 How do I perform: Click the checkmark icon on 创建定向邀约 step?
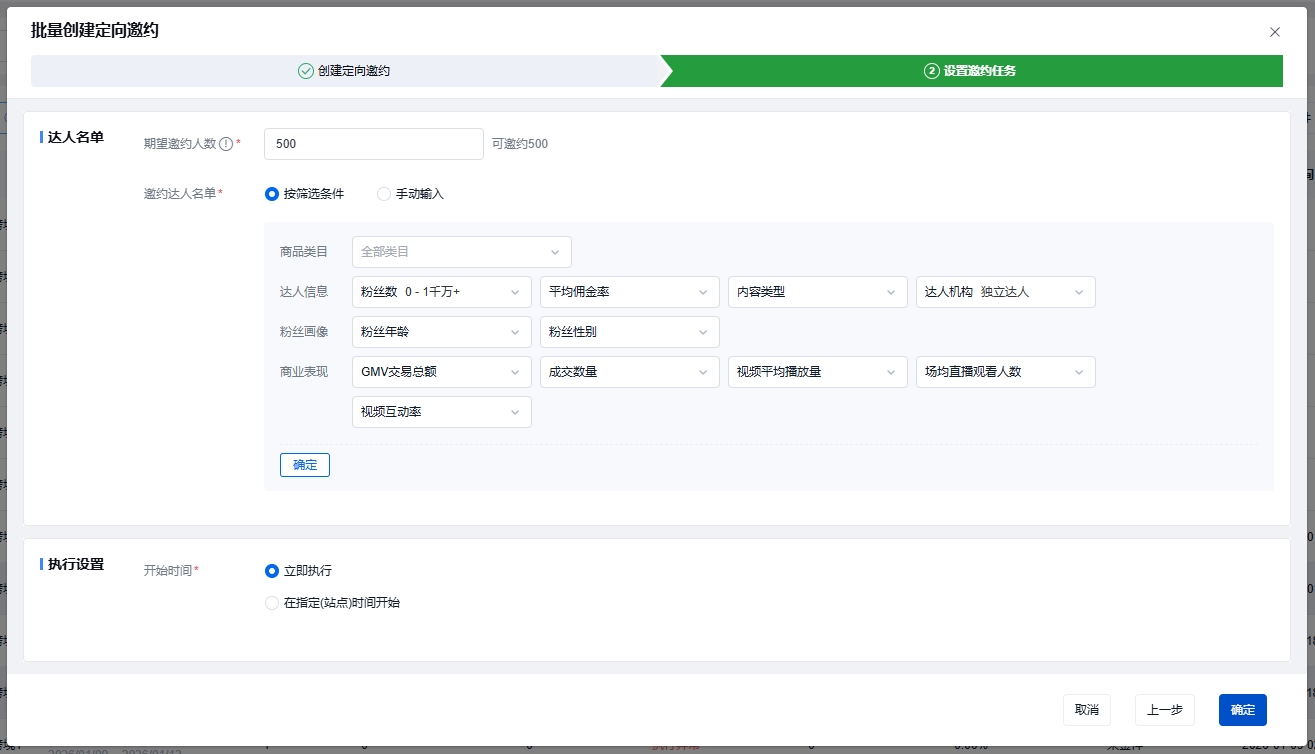pyautogui.click(x=306, y=71)
